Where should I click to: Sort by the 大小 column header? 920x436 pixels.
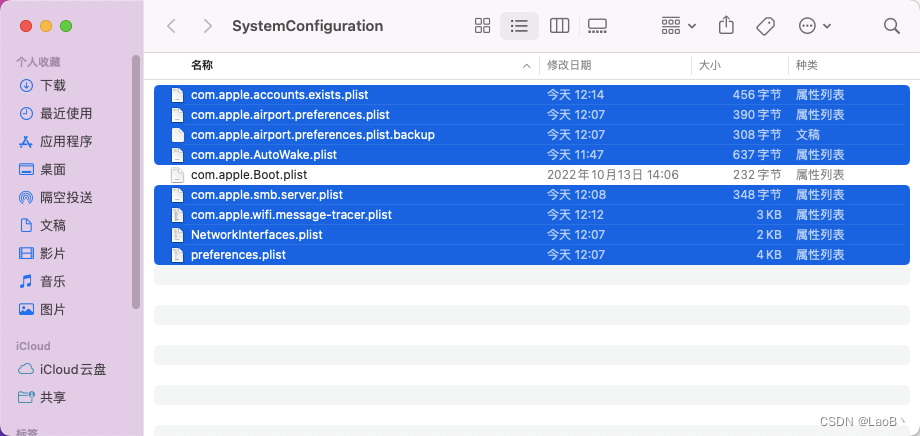click(x=709, y=65)
